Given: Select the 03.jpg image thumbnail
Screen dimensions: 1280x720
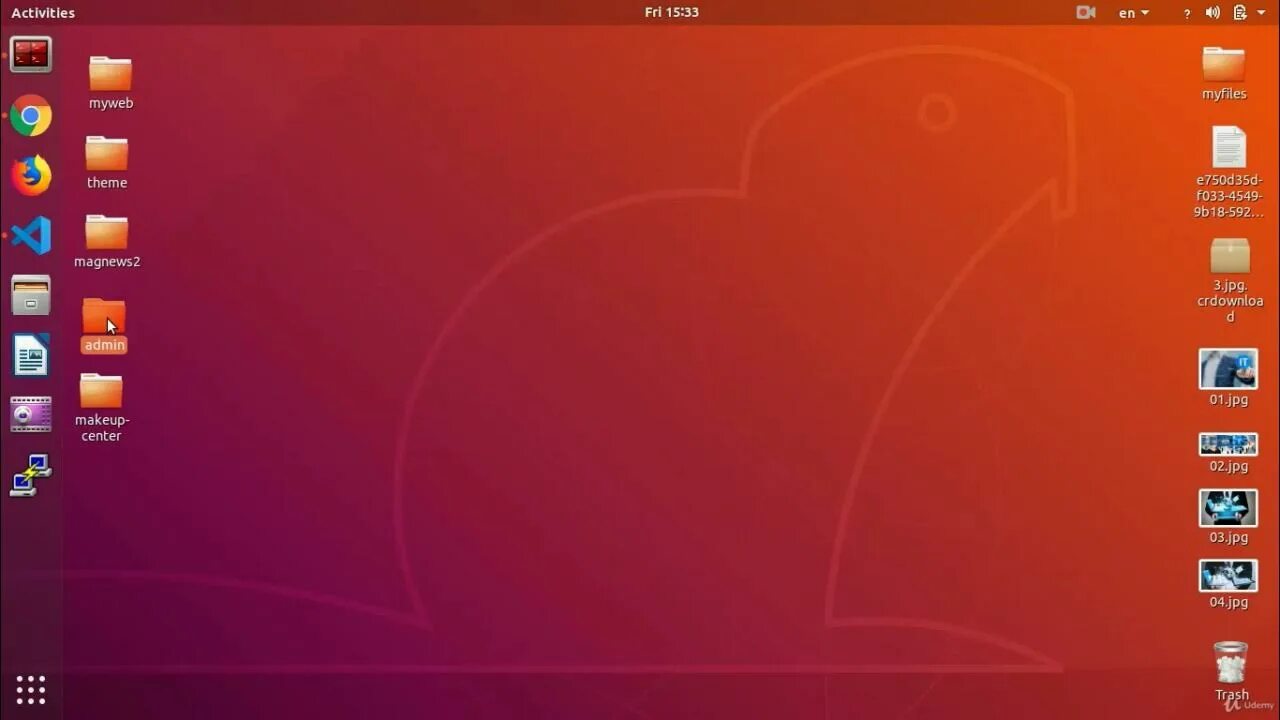Looking at the screenshot, I should pos(1228,508).
